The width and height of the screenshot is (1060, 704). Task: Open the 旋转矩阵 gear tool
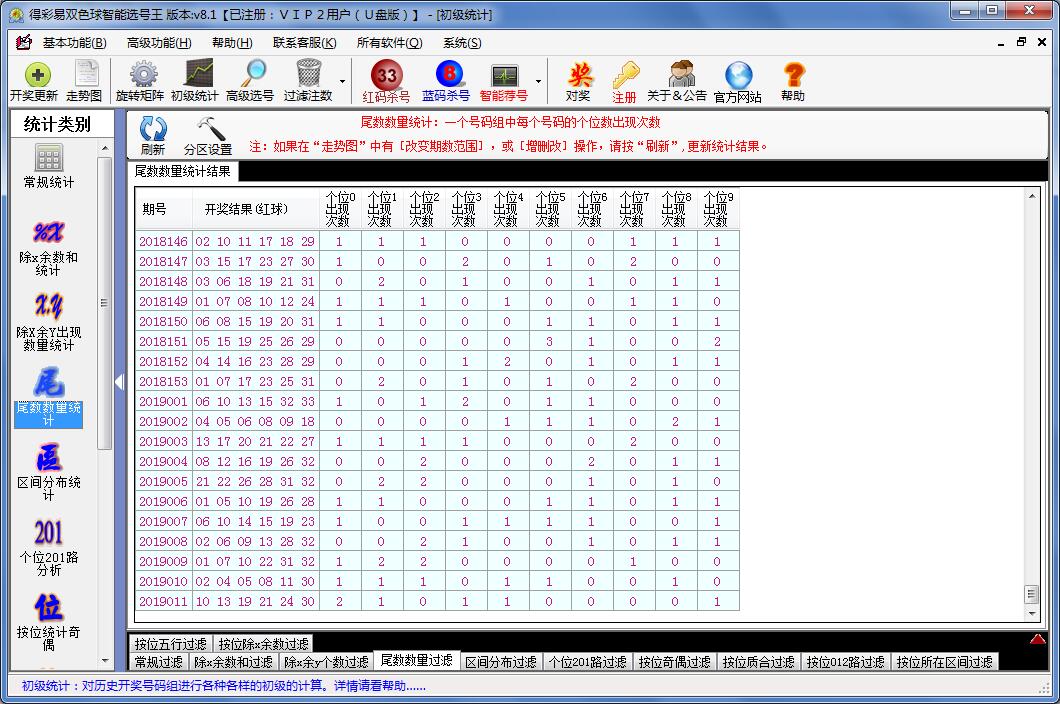click(140, 81)
